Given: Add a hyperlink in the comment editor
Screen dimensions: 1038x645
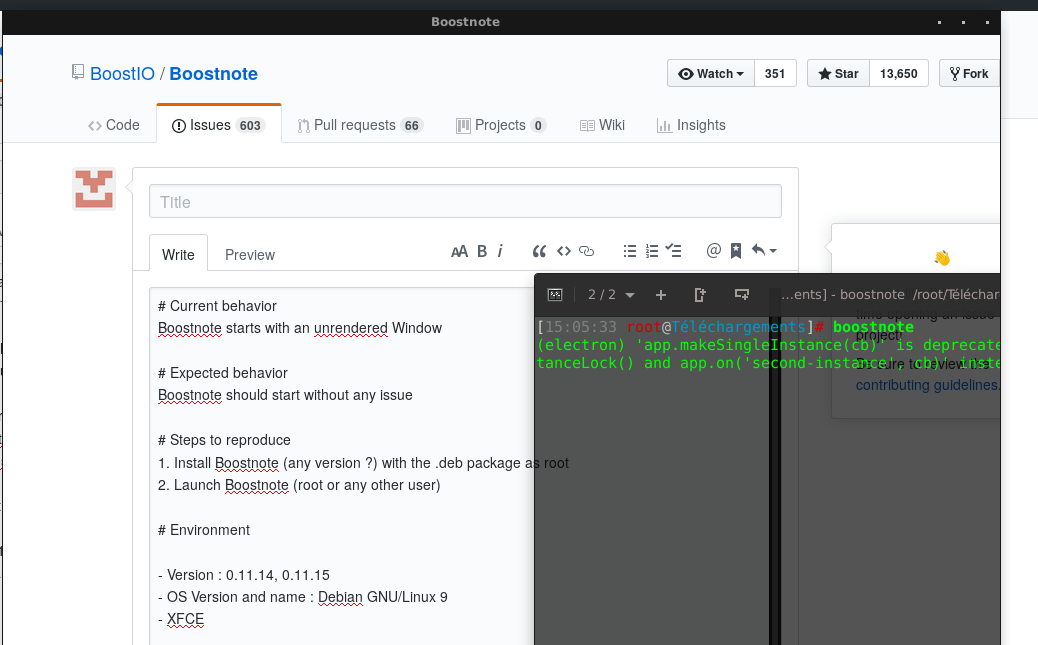Looking at the screenshot, I should pos(586,251).
